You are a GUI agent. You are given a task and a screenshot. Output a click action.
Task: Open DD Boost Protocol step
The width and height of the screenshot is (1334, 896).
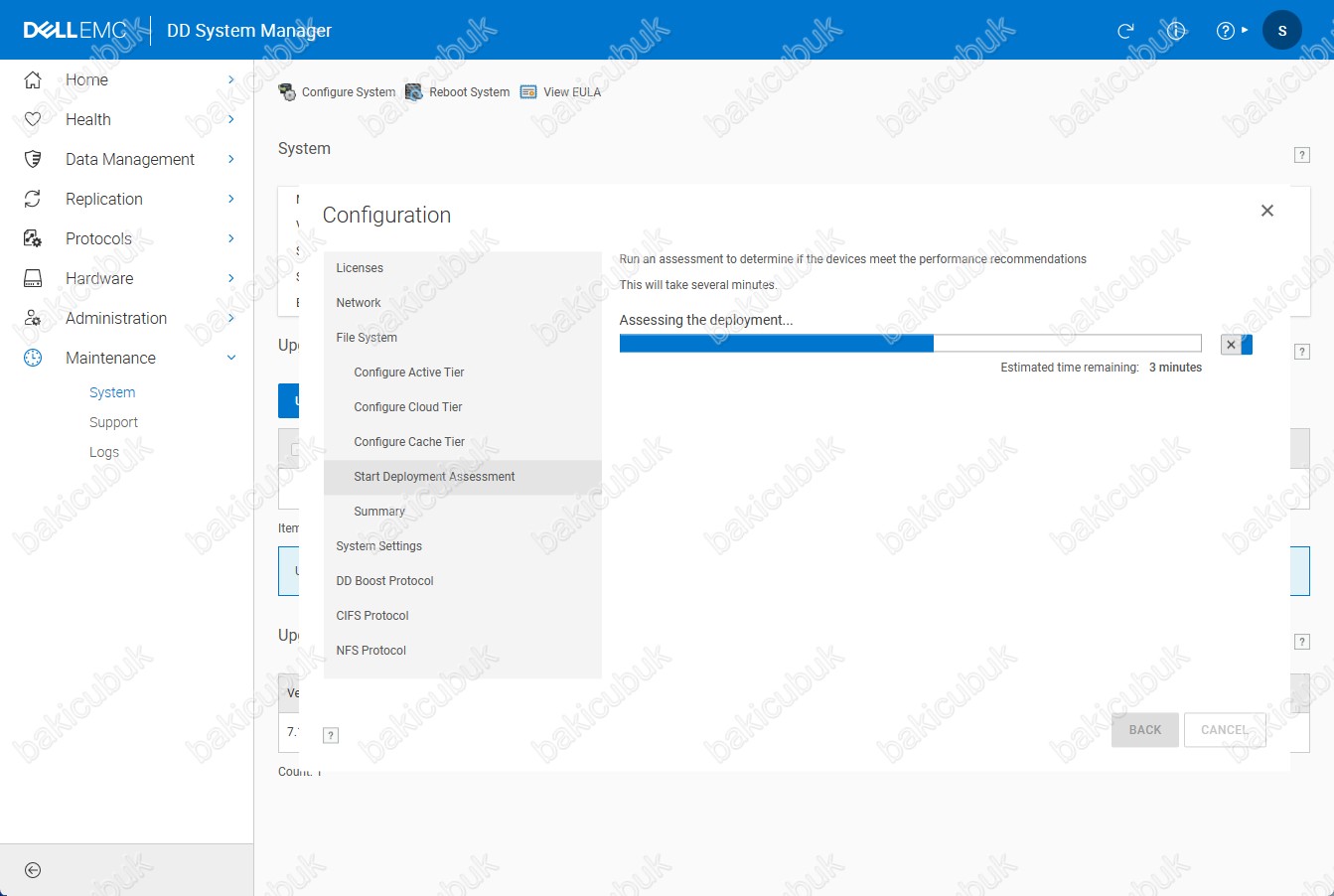click(x=463, y=581)
